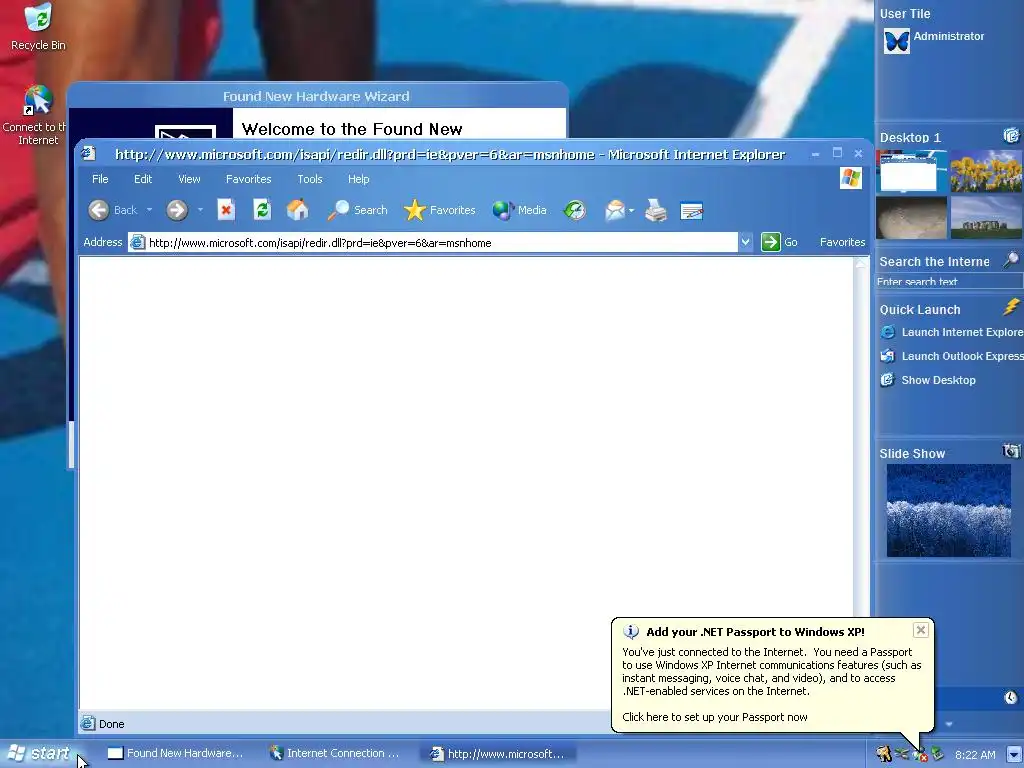Click the Administrator butterfly user tile
This screenshot has height=768, width=1024.
point(897,41)
